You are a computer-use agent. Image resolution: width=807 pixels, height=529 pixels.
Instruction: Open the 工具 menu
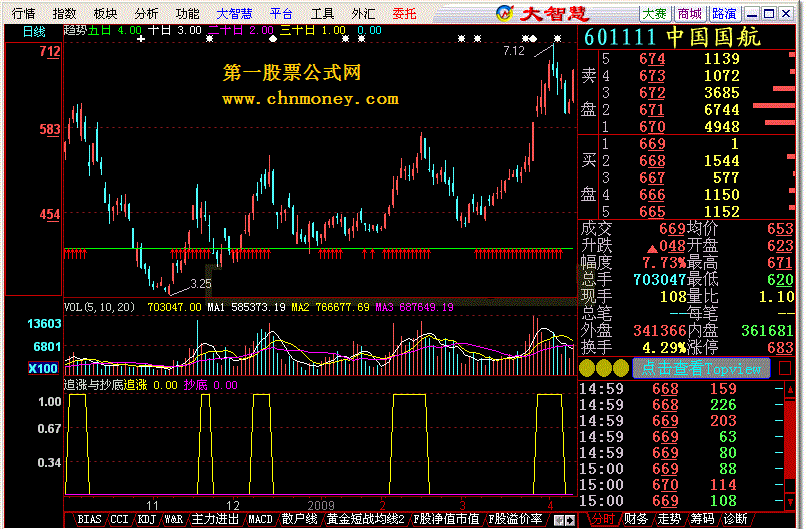322,13
